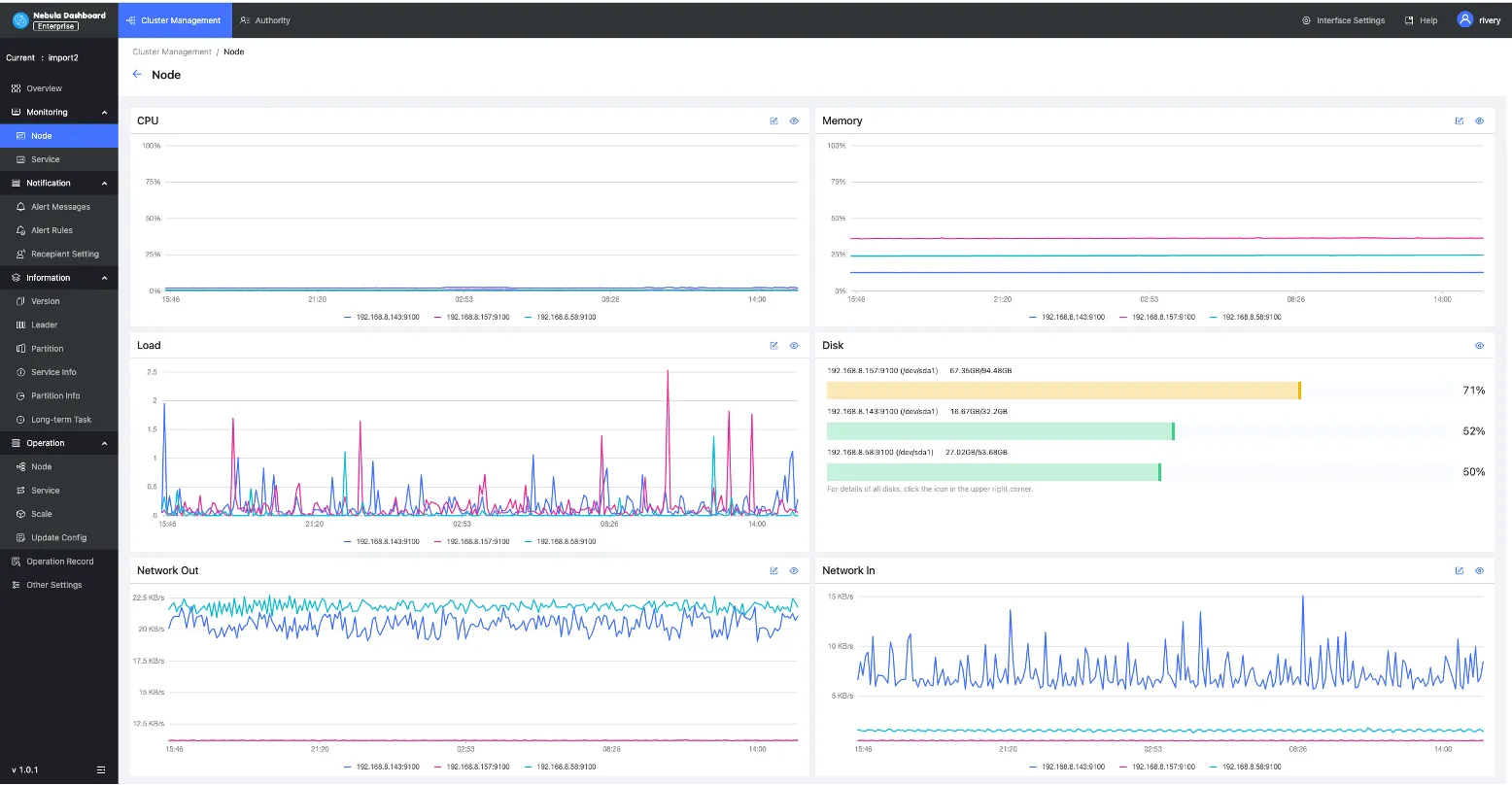Screen dimensions: 1512x785
Task: Collapse the Notification sidebar section
Action: pyautogui.click(x=104, y=184)
